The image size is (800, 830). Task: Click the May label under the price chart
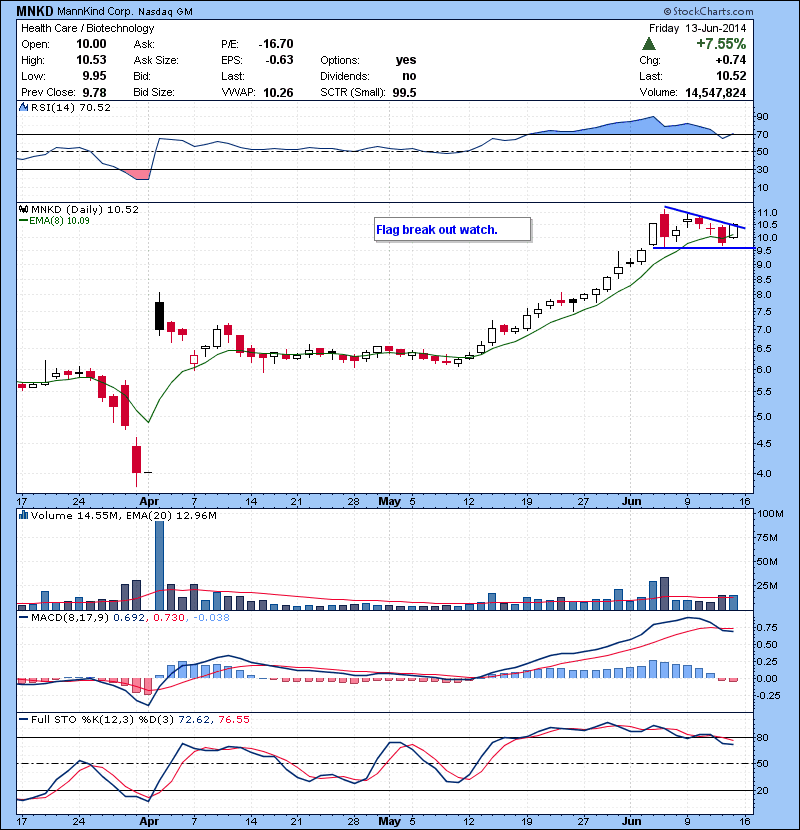(389, 501)
